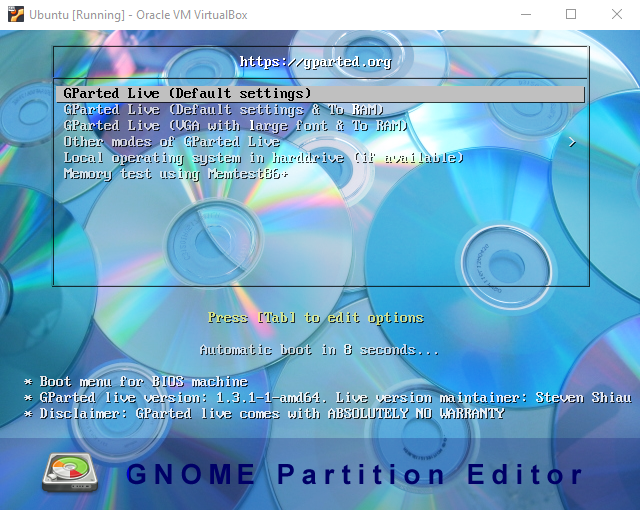The height and width of the screenshot is (510, 640).
Task: Click 'GNOME Partition Editor' banner text
Action: point(354,474)
